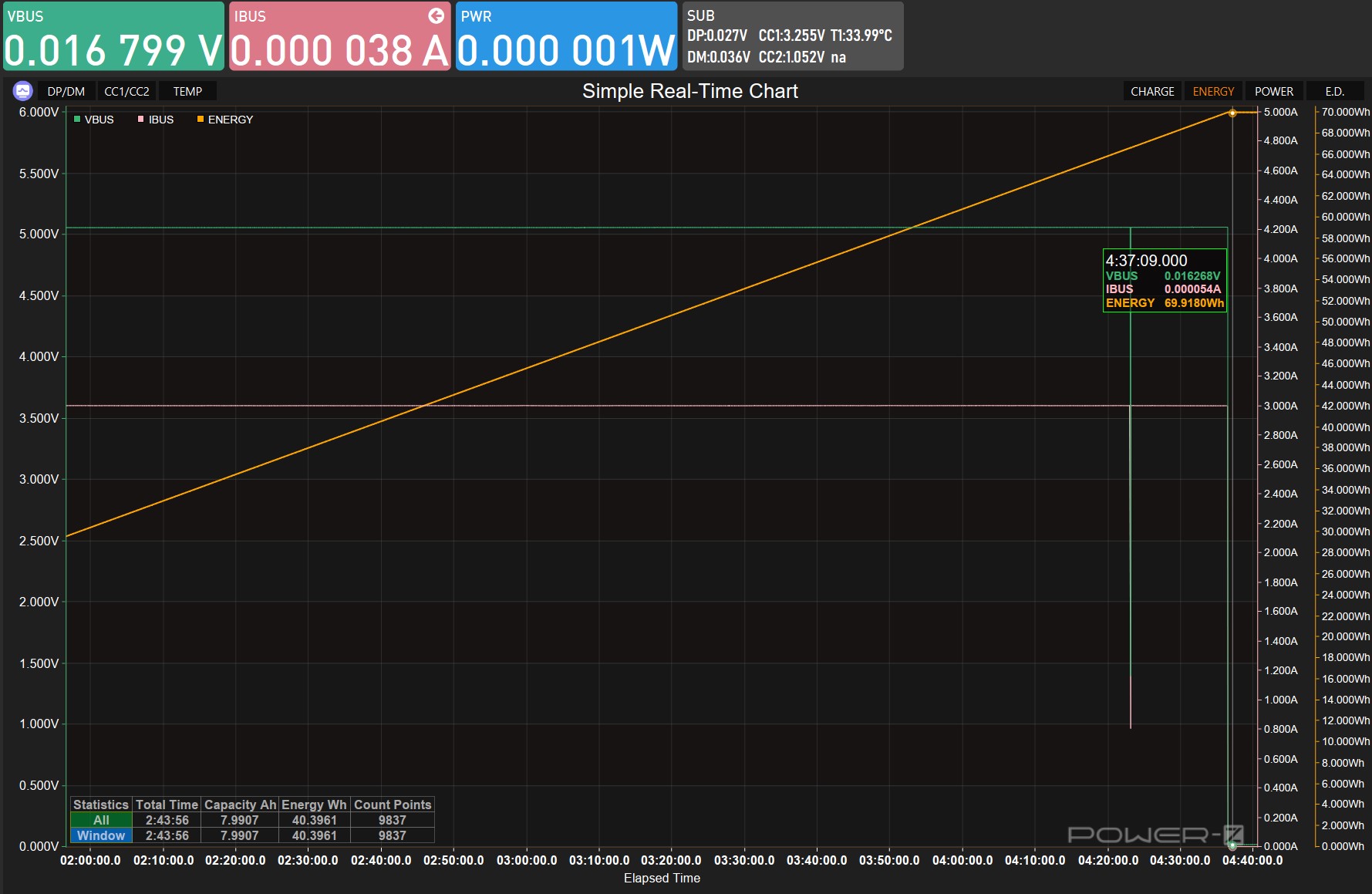The height and width of the screenshot is (894, 1372).
Task: Click the blue PWR reading panel
Action: tap(566, 36)
